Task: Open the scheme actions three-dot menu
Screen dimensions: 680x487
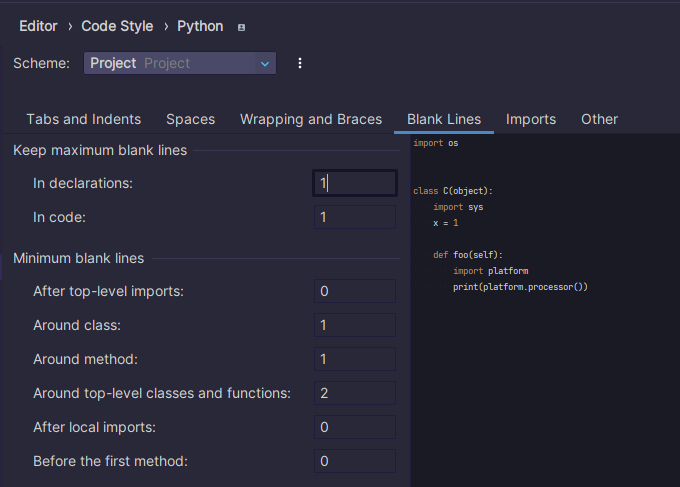Action: click(x=299, y=63)
